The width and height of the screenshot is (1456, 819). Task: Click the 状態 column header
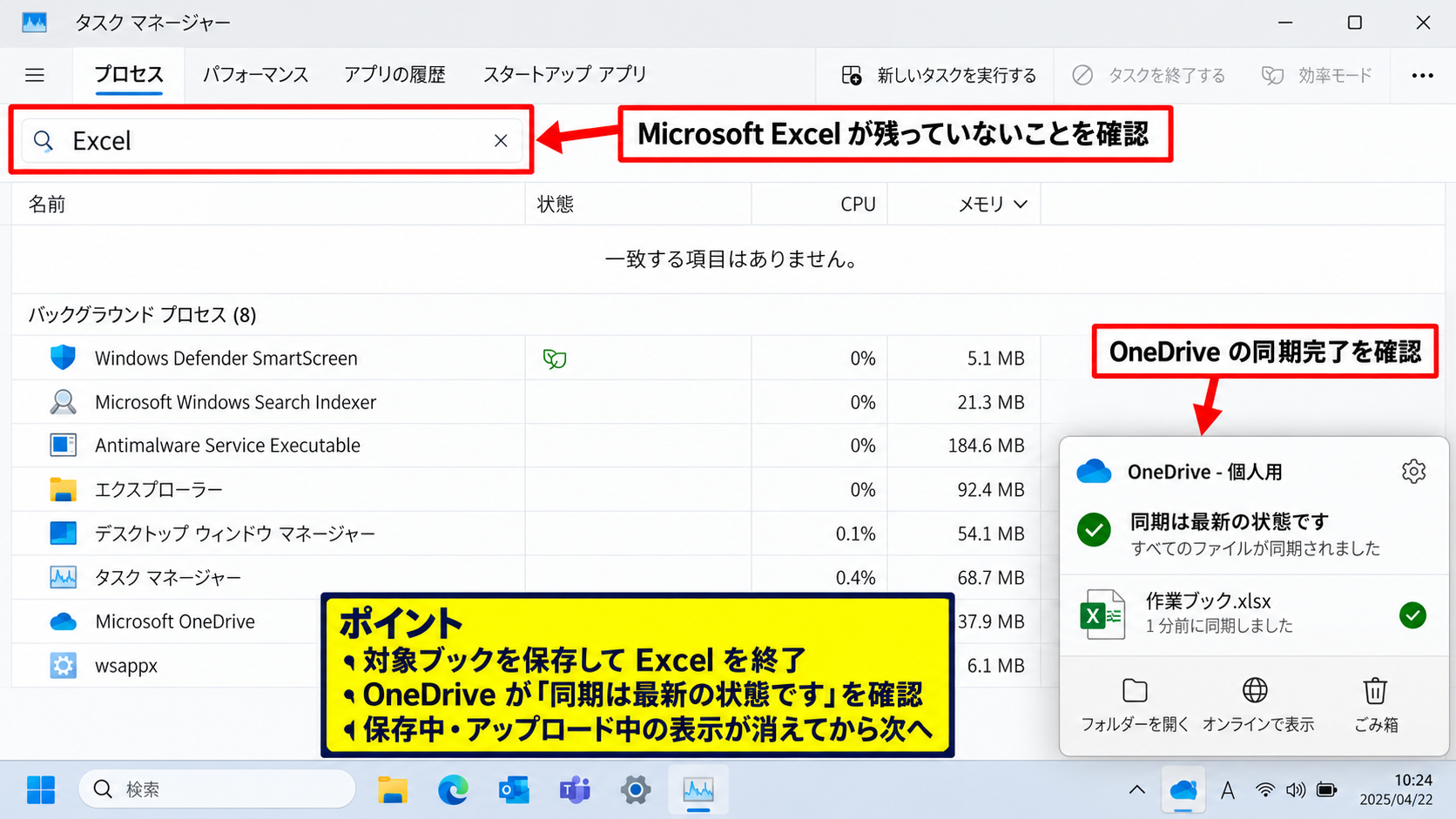[x=556, y=205]
